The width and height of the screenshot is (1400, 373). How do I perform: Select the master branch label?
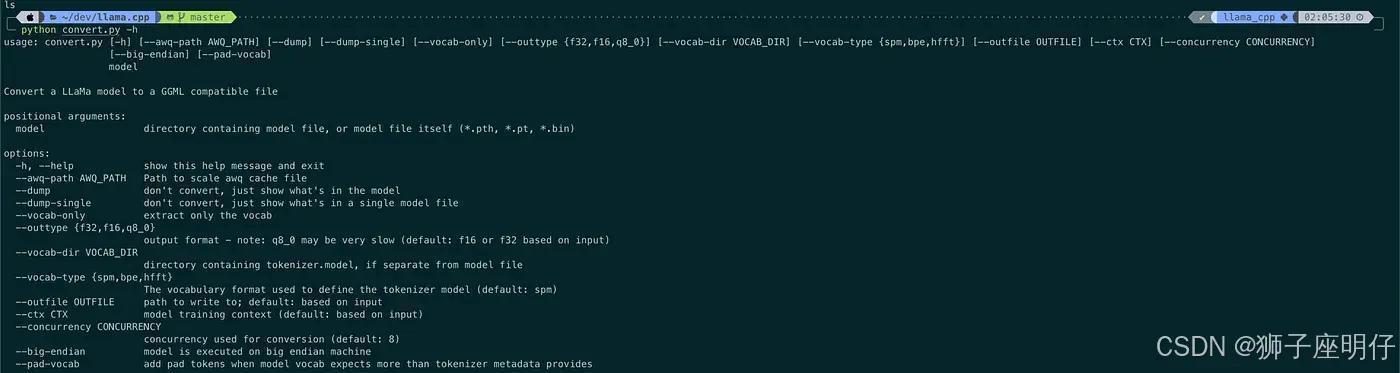tap(207, 17)
